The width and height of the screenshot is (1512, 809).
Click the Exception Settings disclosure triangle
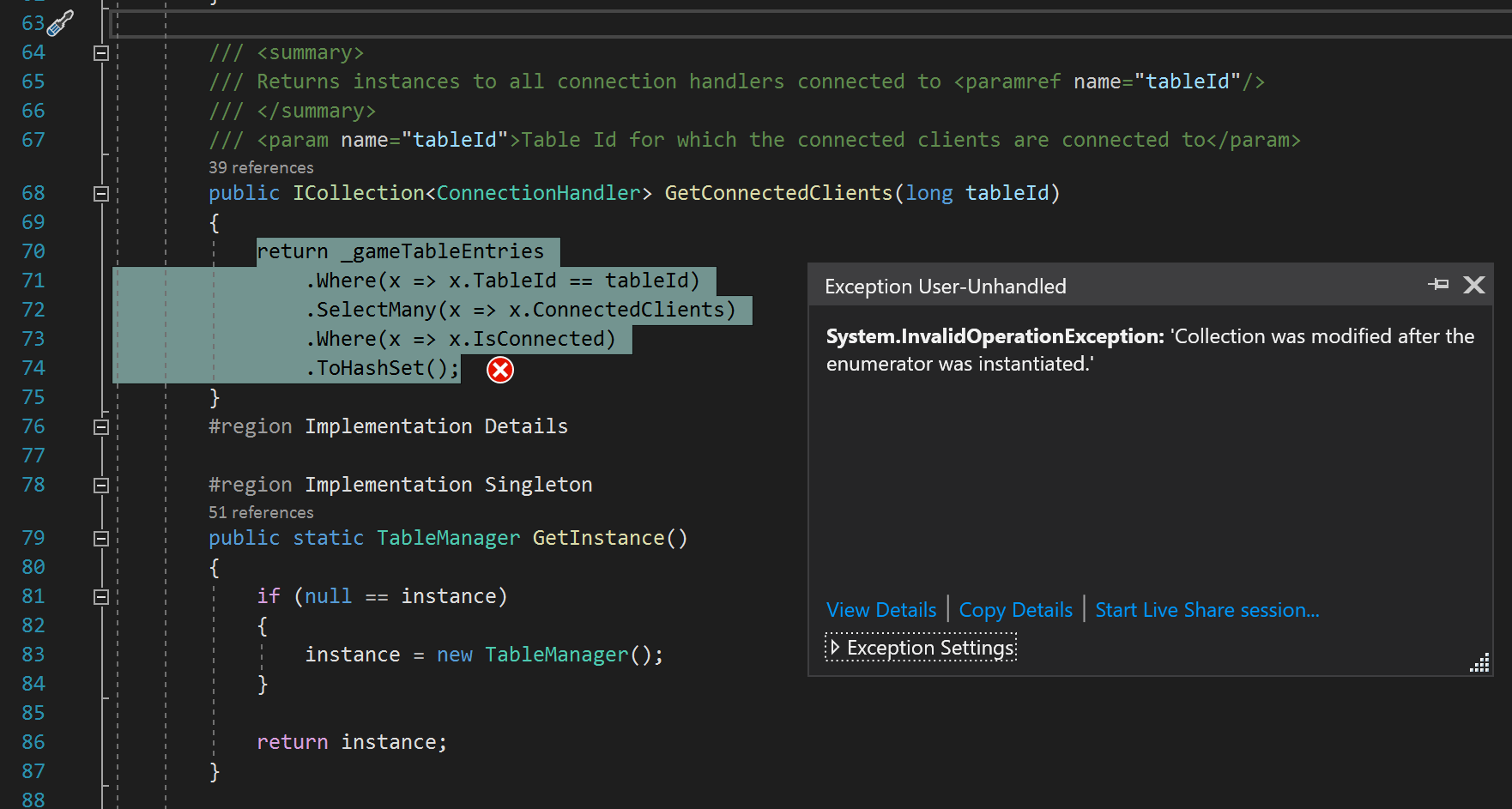[x=835, y=648]
